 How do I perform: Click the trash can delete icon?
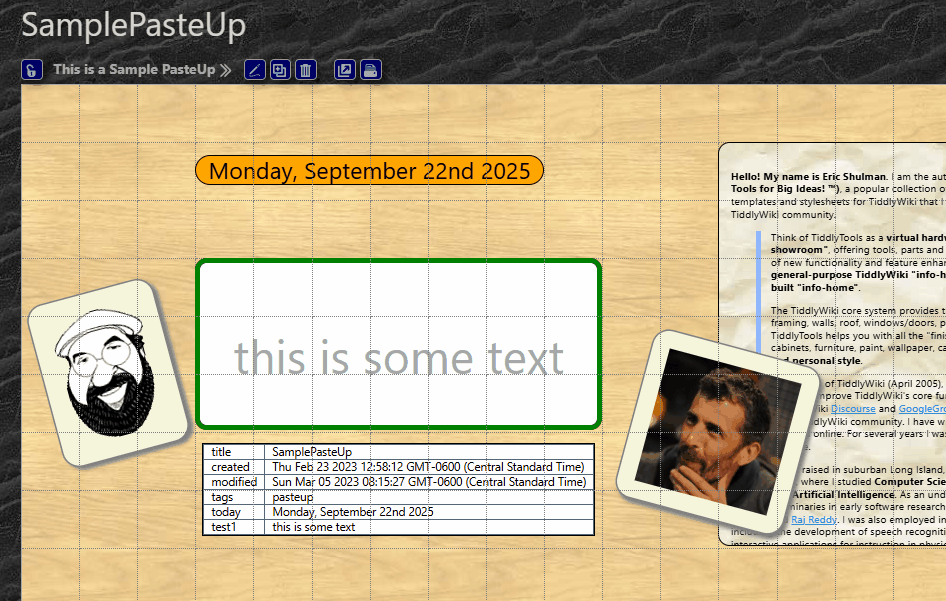pyautogui.click(x=306, y=70)
